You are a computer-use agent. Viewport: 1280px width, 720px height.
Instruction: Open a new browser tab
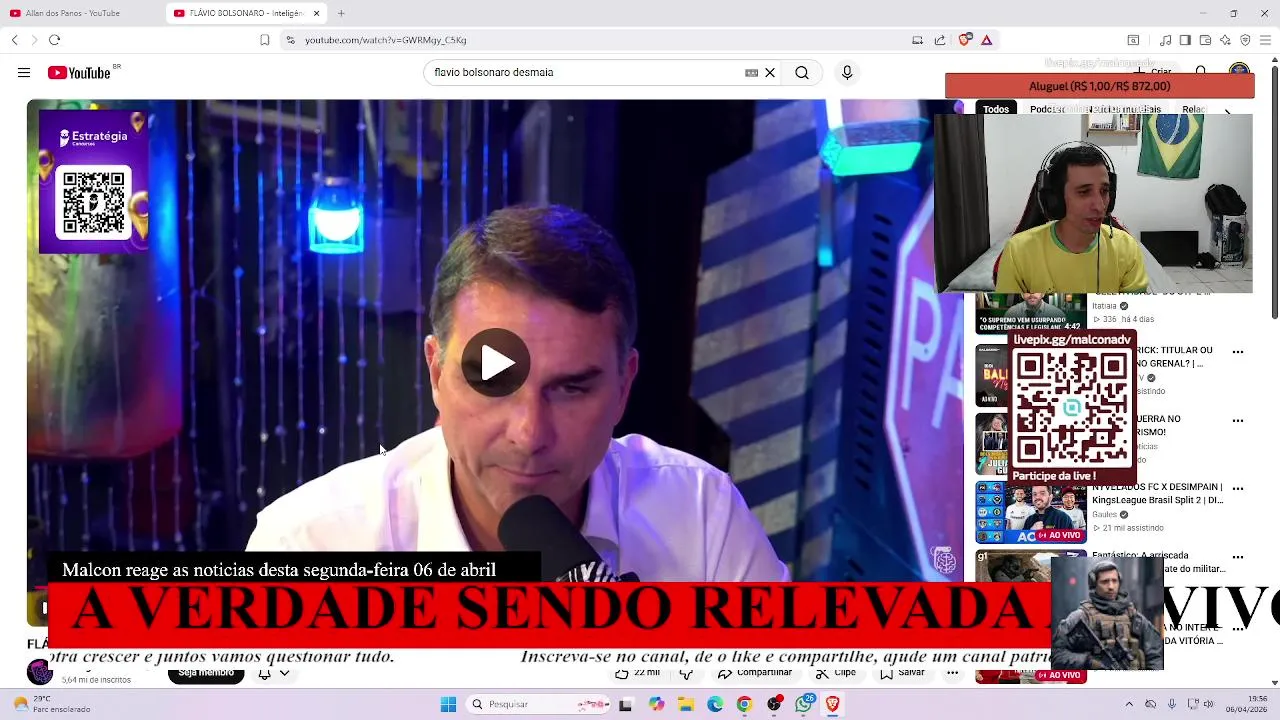coord(341,13)
